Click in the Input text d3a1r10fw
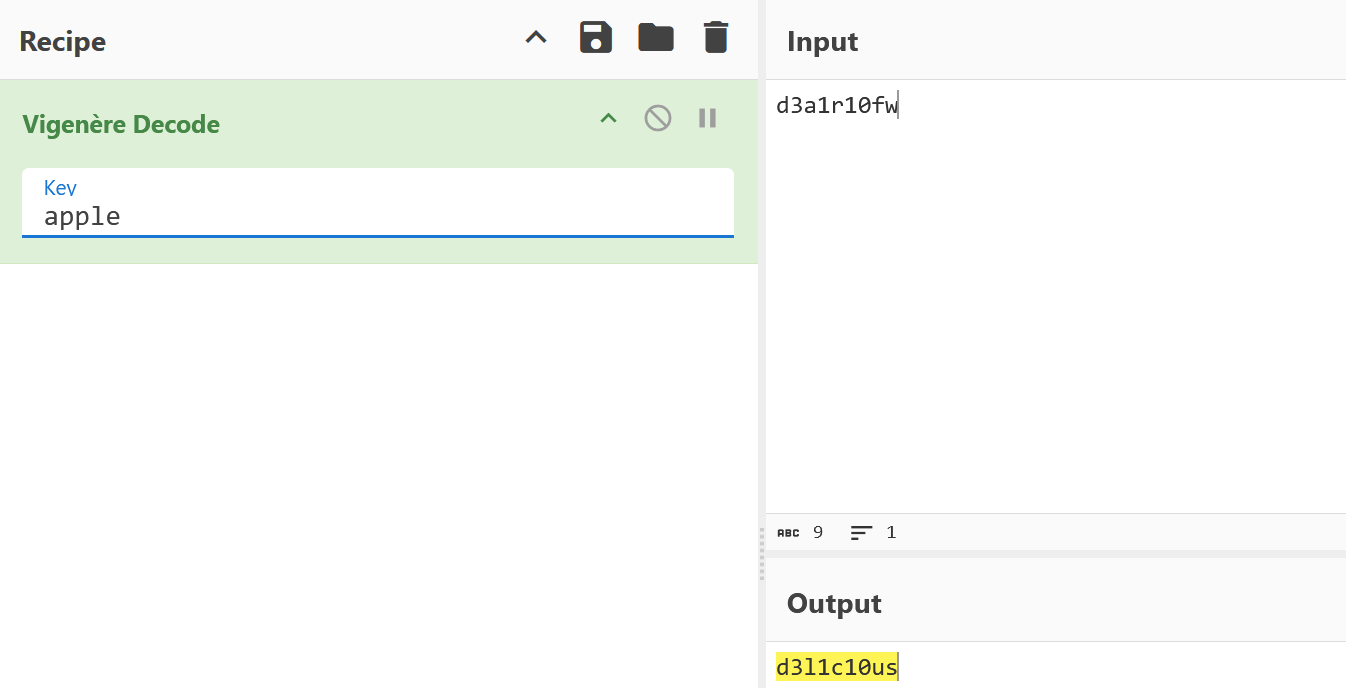The width and height of the screenshot is (1346, 688). 837,105
